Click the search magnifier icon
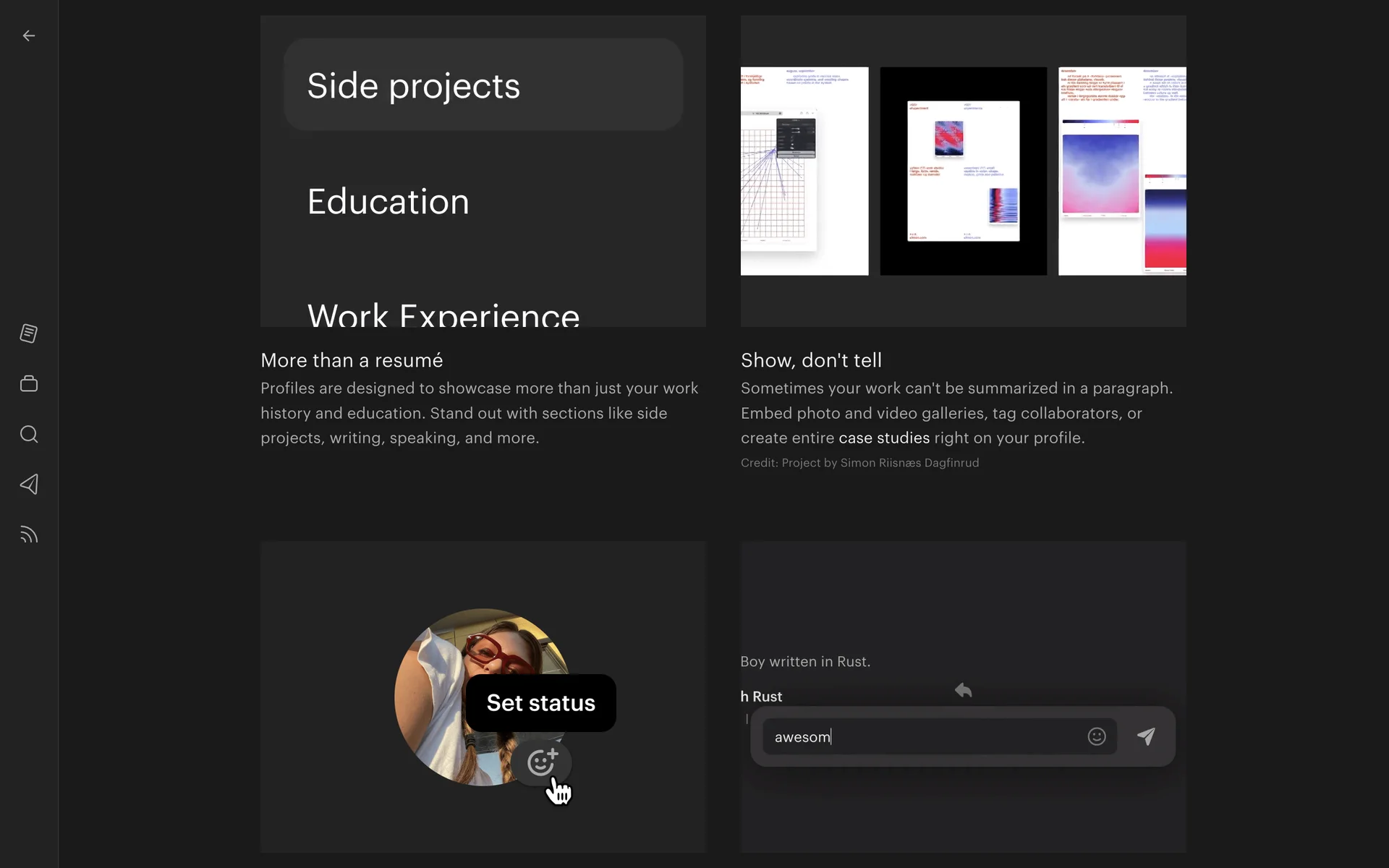The image size is (1389, 868). pyautogui.click(x=29, y=434)
